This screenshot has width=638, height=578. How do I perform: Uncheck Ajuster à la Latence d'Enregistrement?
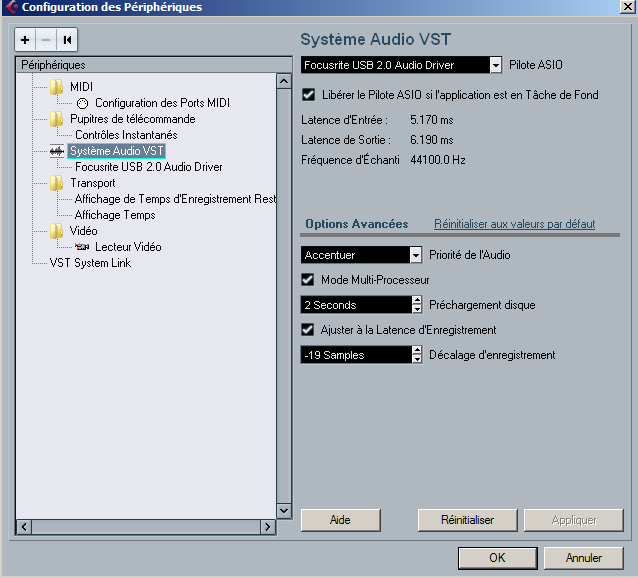coord(309,329)
